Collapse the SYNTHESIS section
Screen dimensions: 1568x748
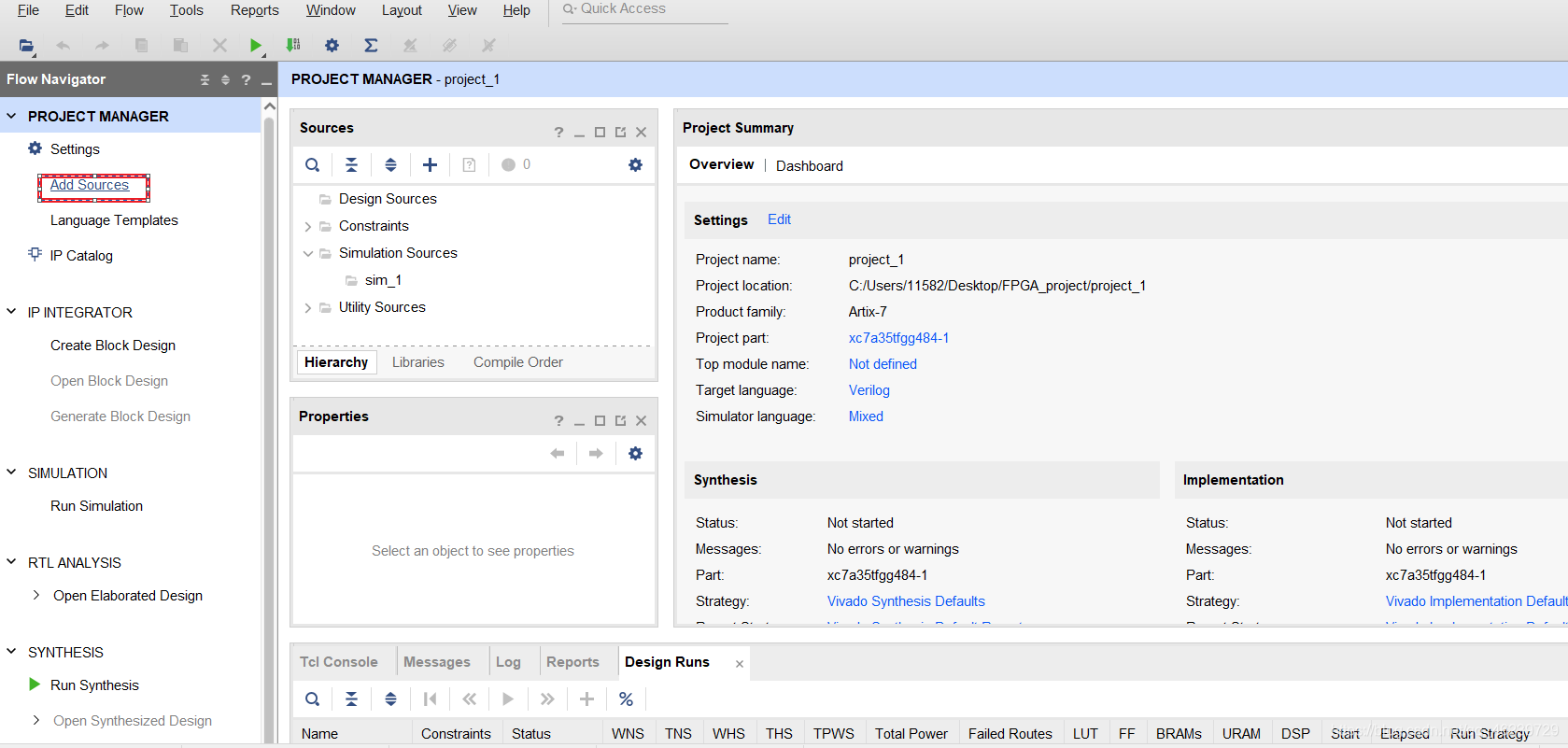pos(11,652)
